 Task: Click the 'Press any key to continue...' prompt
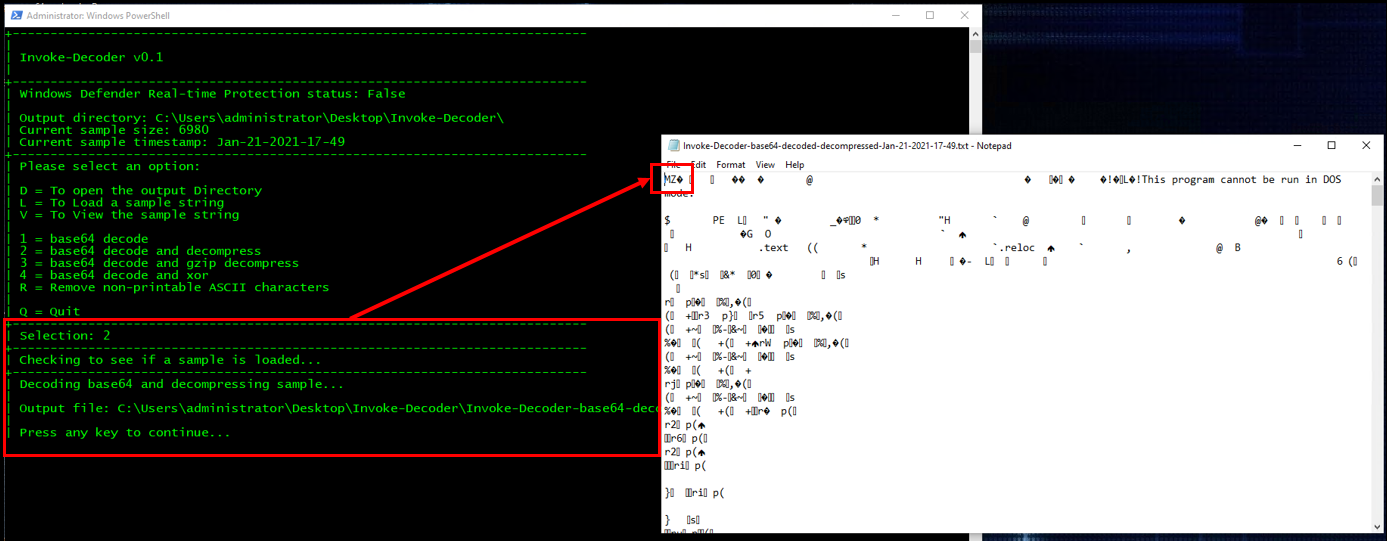click(x=125, y=432)
